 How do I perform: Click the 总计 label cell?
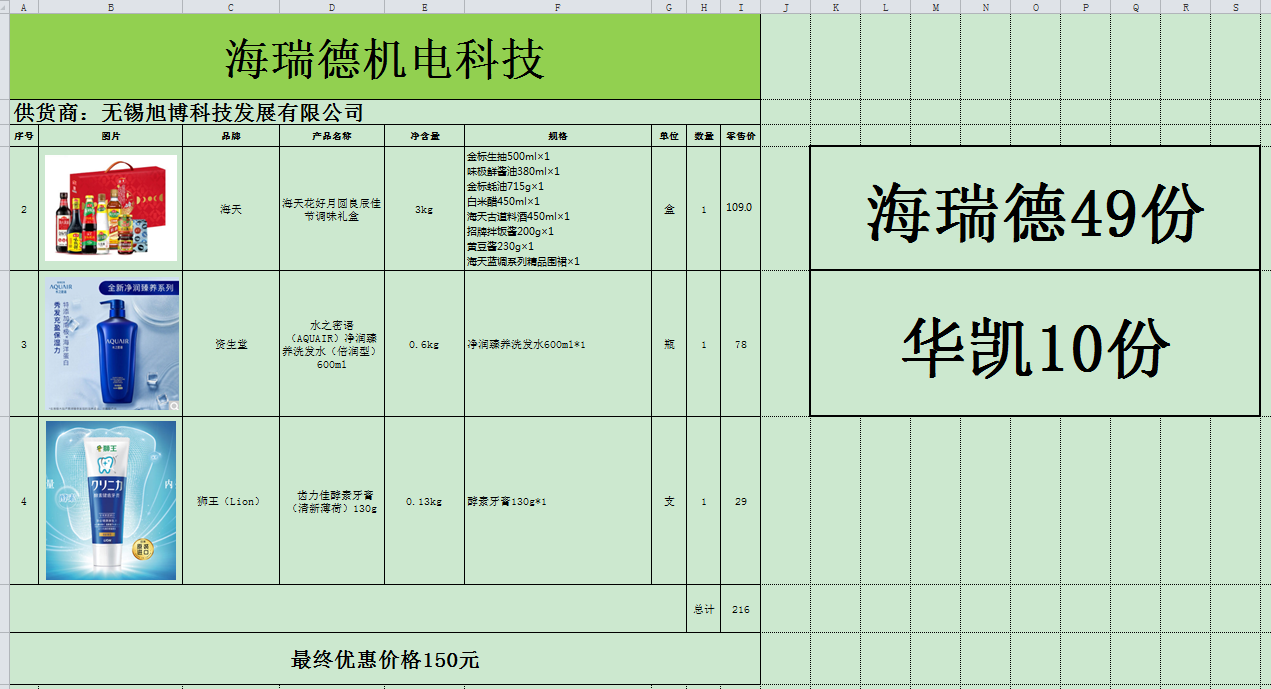pyautogui.click(x=704, y=609)
